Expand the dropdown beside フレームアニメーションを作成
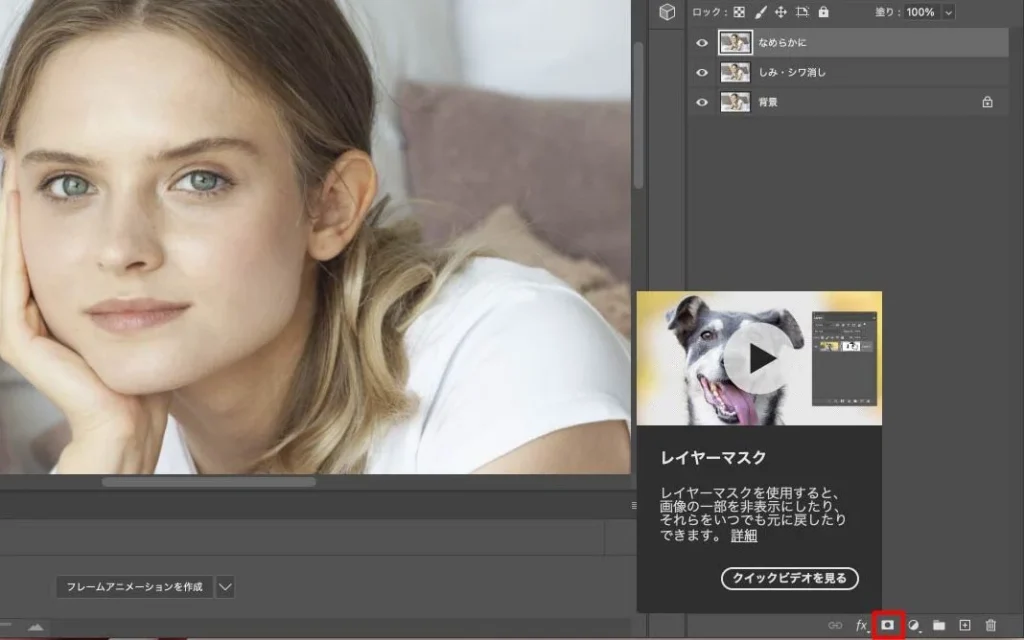 (225, 587)
